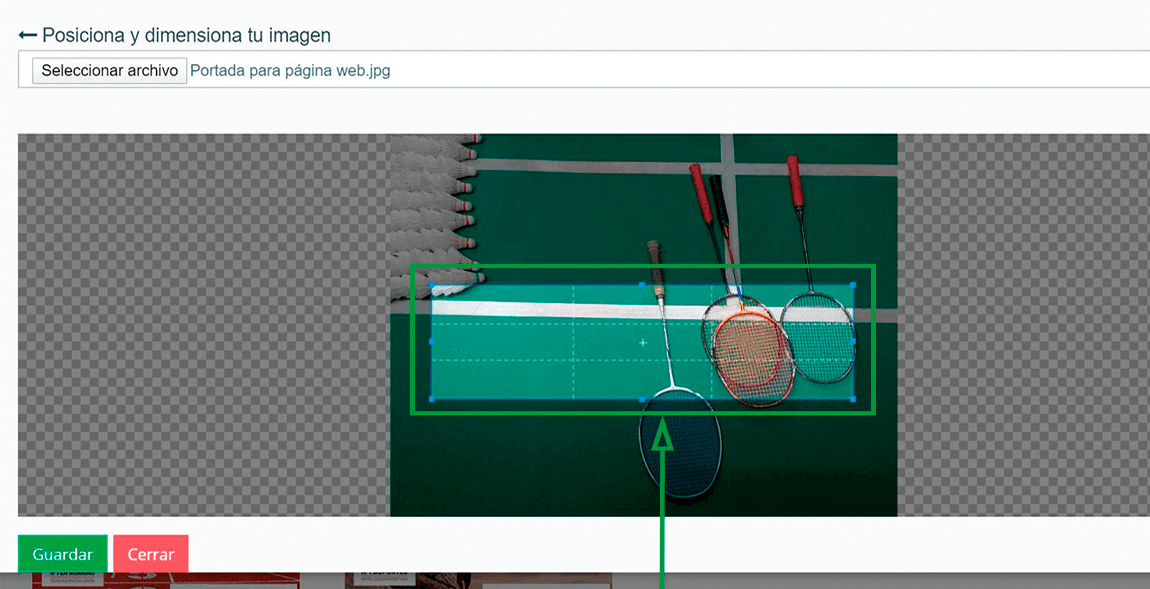This screenshot has width=1150, height=589.
Task: Click the top-left crop box handle
Action: click(x=431, y=285)
